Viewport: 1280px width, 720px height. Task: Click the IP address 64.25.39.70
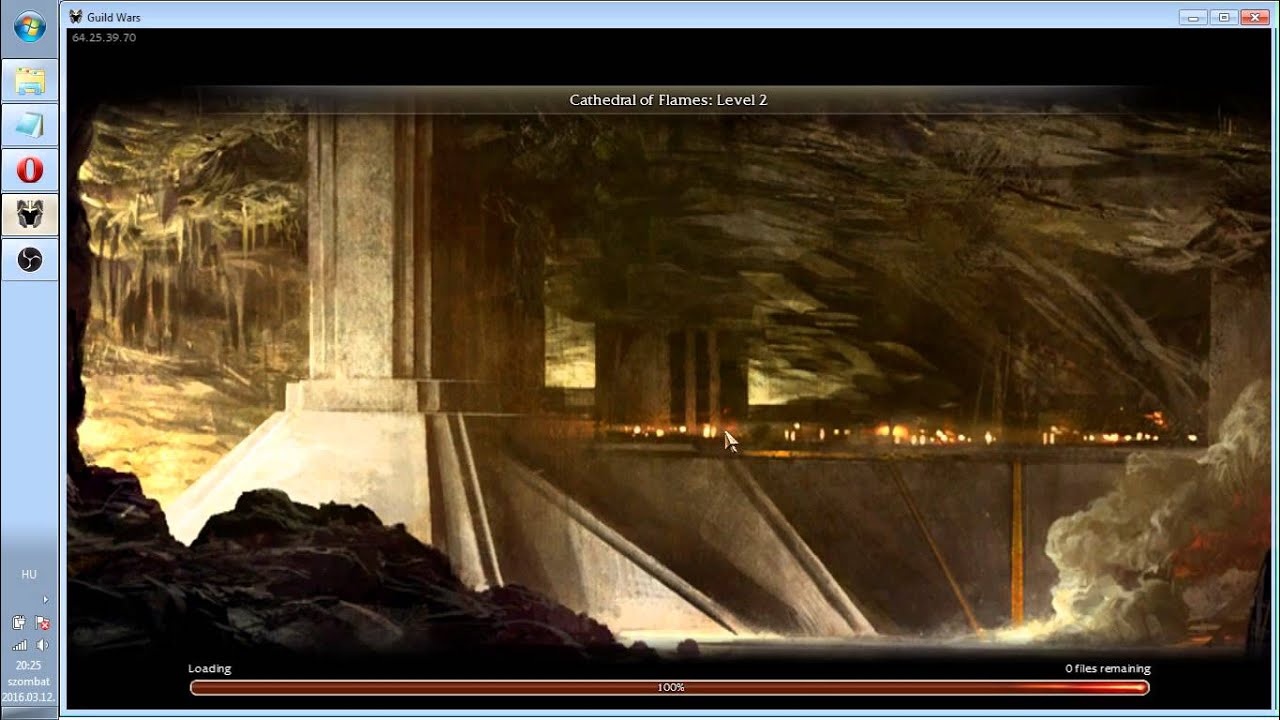pos(104,38)
